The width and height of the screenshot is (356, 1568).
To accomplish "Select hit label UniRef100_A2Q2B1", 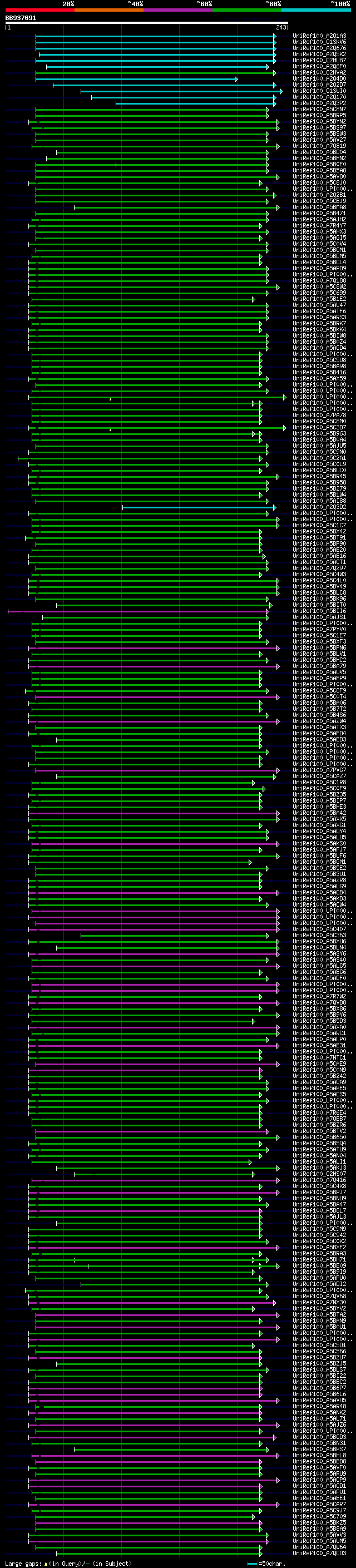I will click(319, 195).
